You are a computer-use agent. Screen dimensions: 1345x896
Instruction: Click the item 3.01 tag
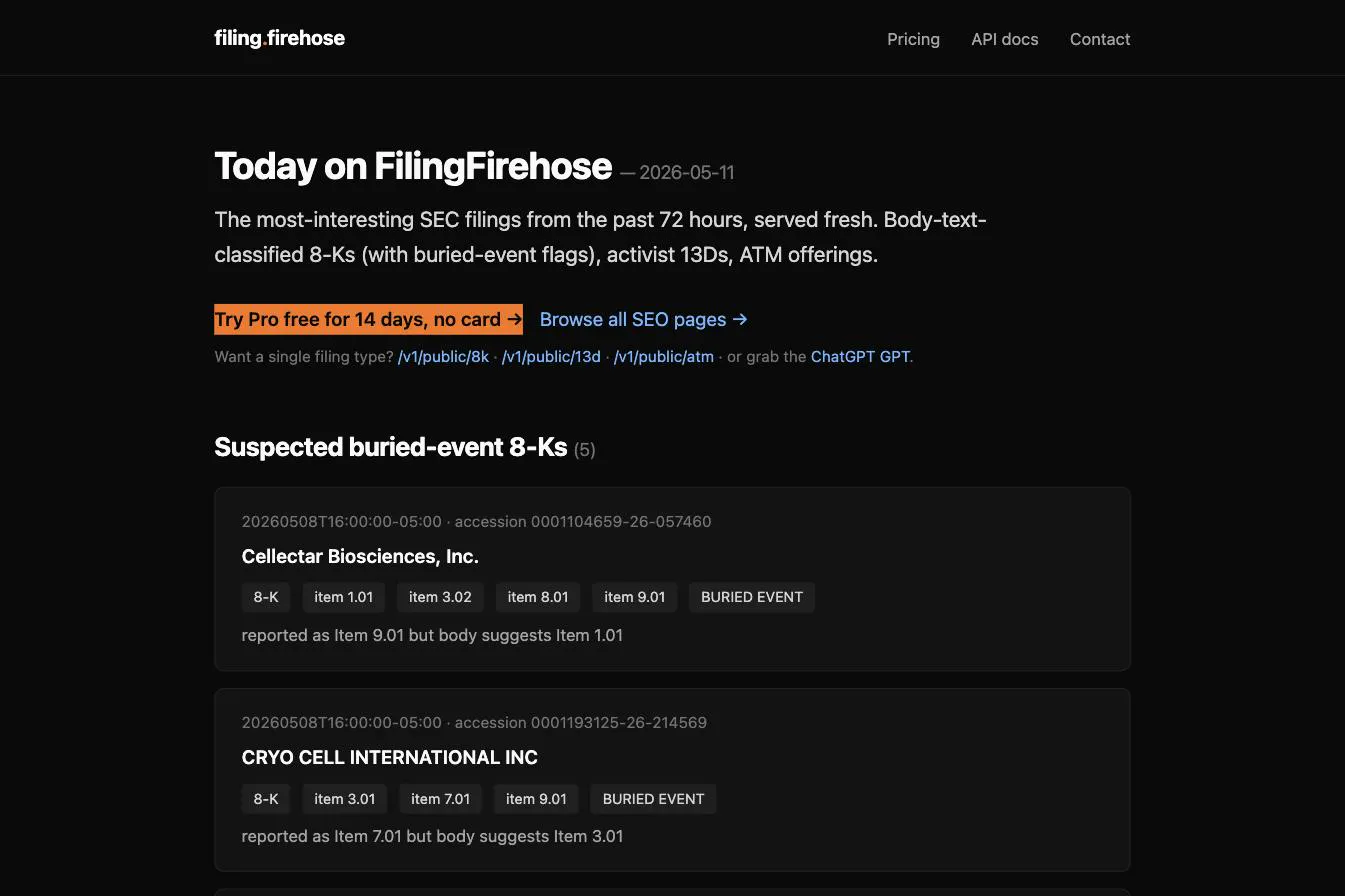344,799
